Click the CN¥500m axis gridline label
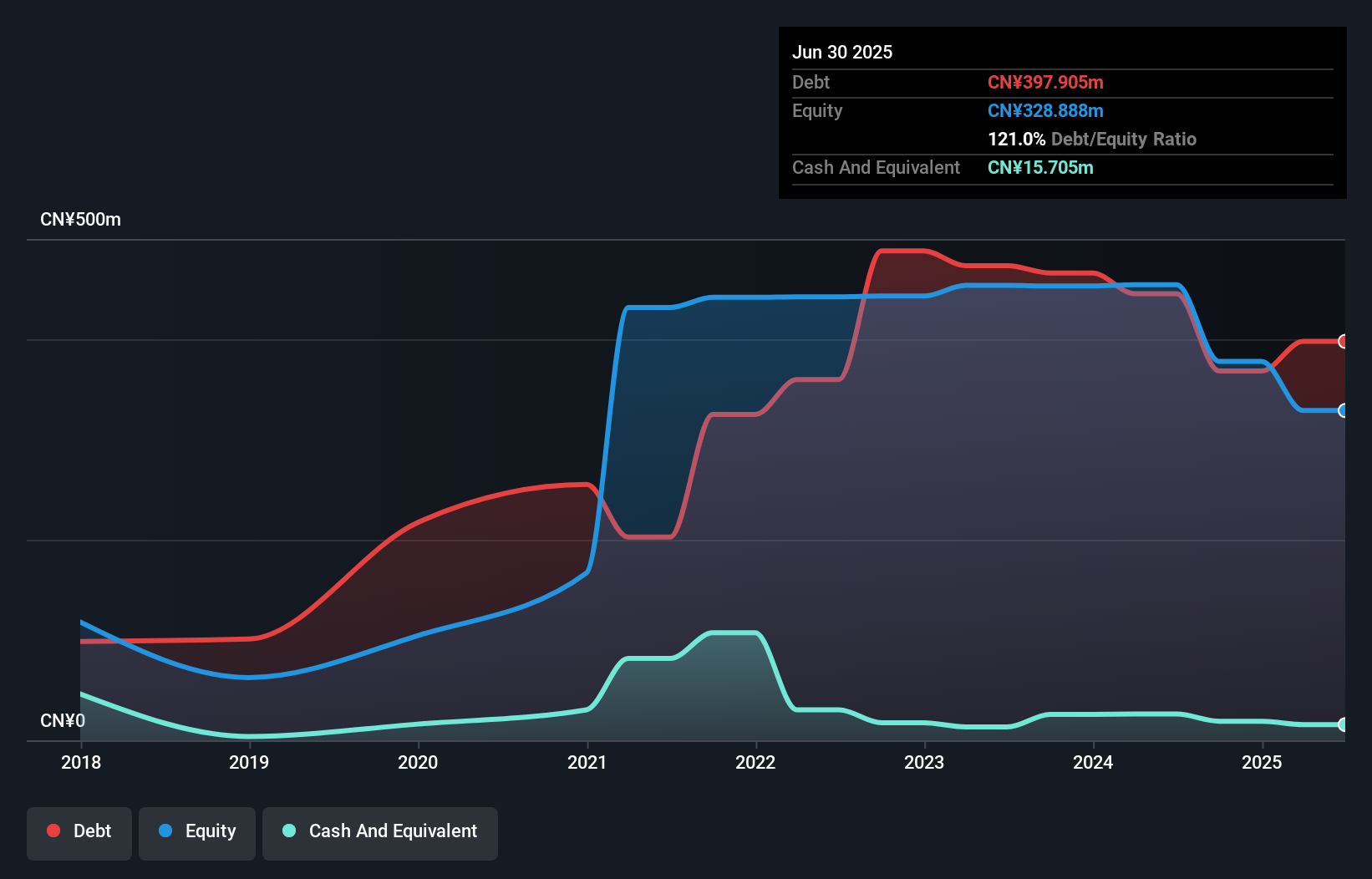1372x879 pixels. 81,219
